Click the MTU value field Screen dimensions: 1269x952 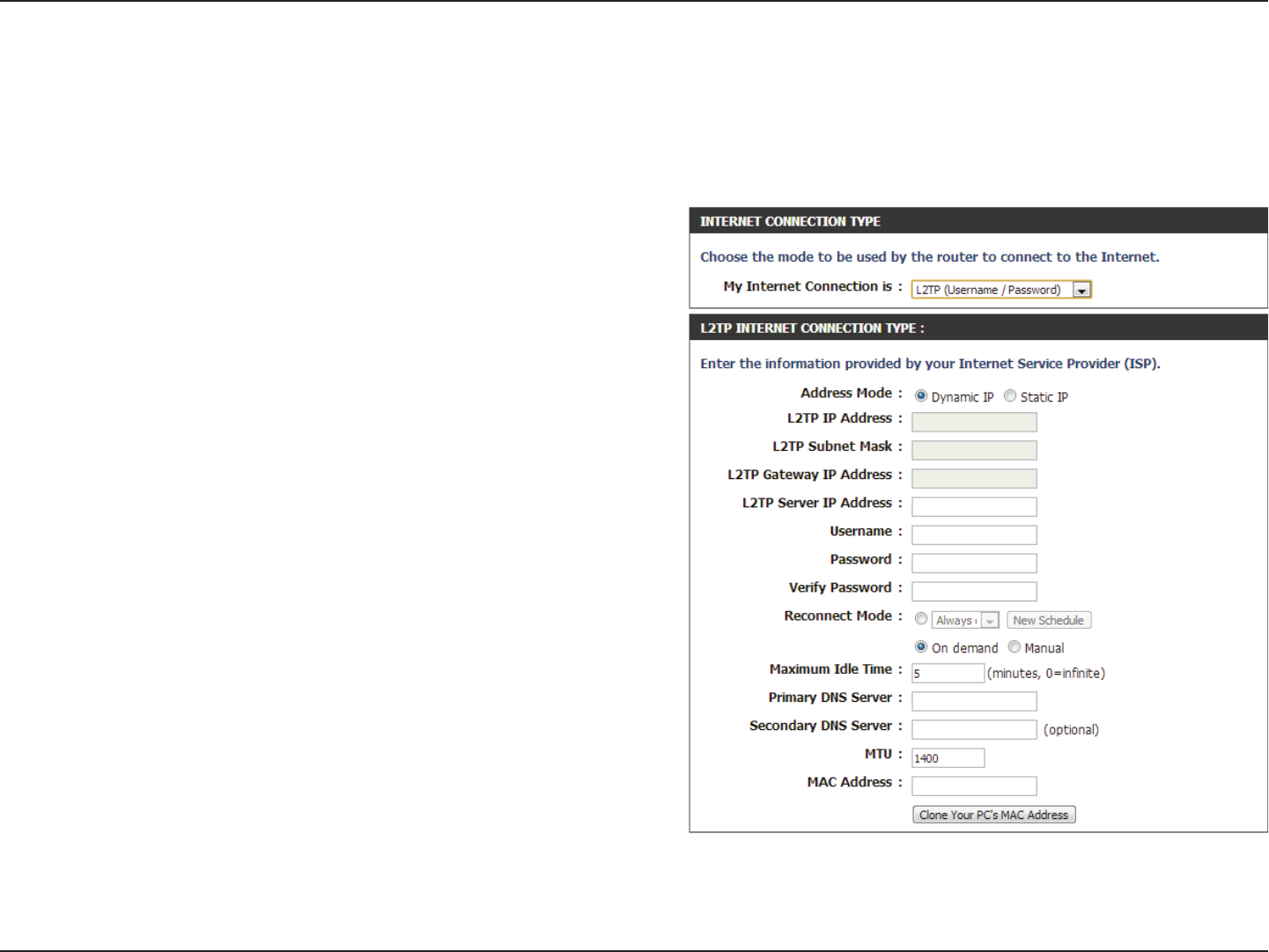(948, 757)
